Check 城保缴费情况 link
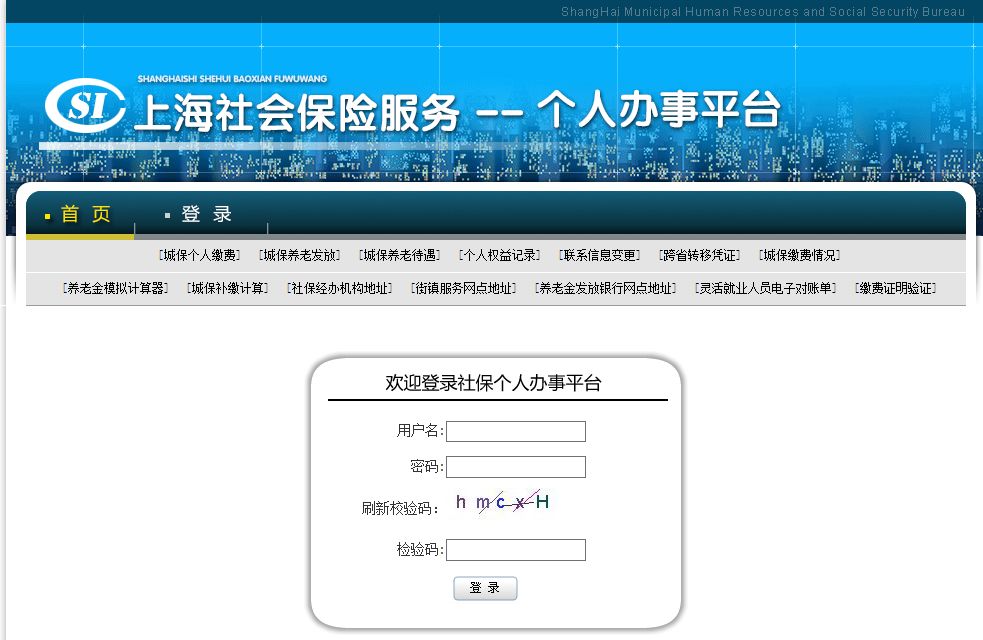 (800, 255)
